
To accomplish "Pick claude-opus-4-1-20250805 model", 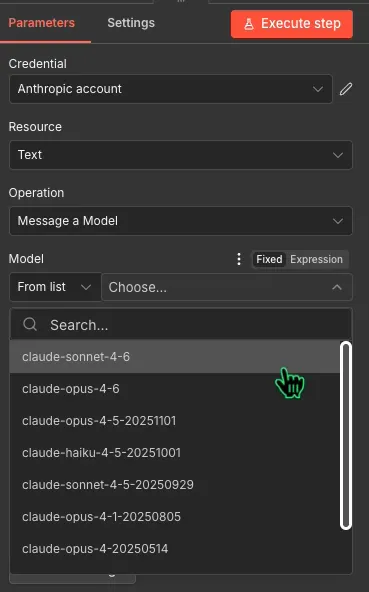I will [x=175, y=517].
